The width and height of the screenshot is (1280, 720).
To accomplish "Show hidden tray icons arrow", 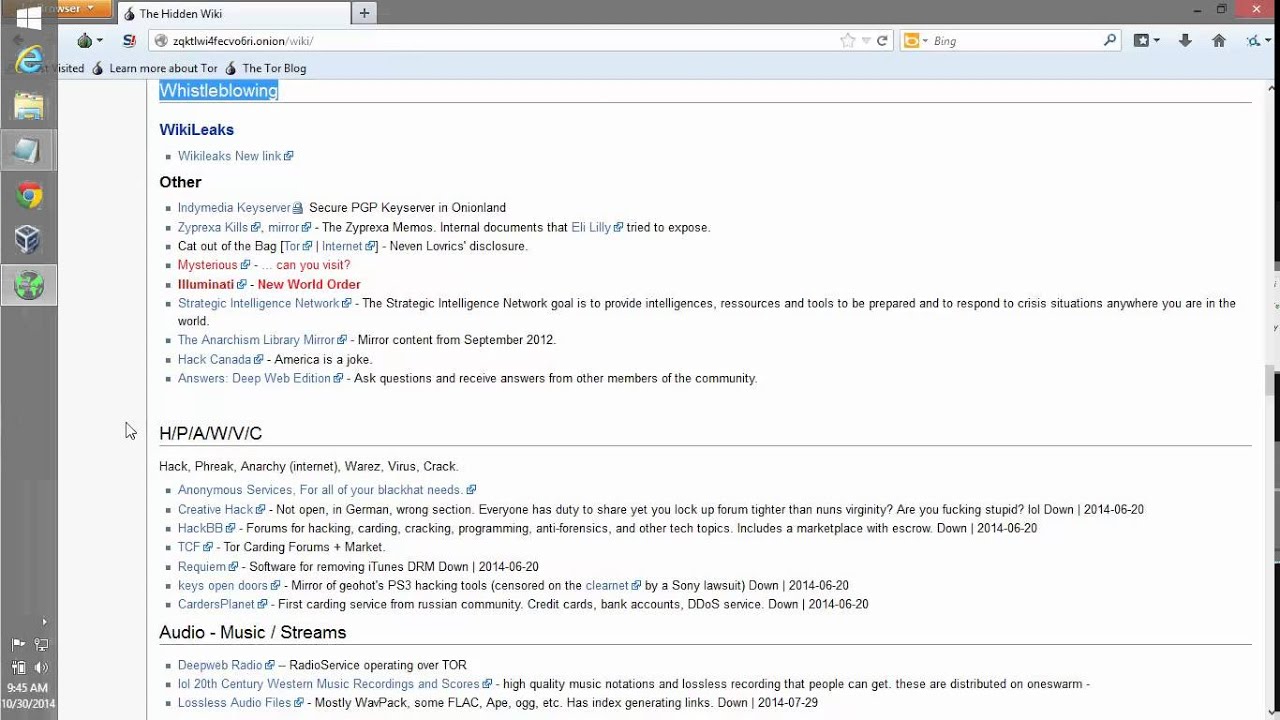I will pos(43,622).
